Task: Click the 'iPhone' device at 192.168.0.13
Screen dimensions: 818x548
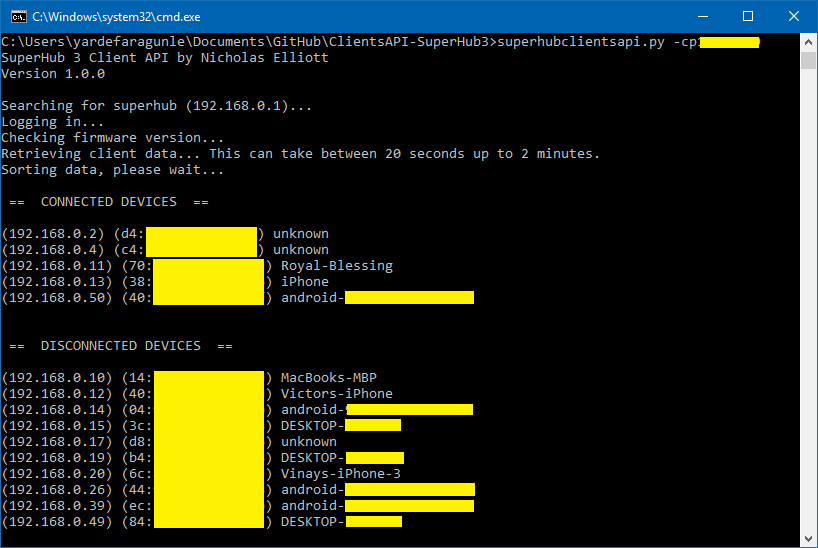Action: point(305,282)
